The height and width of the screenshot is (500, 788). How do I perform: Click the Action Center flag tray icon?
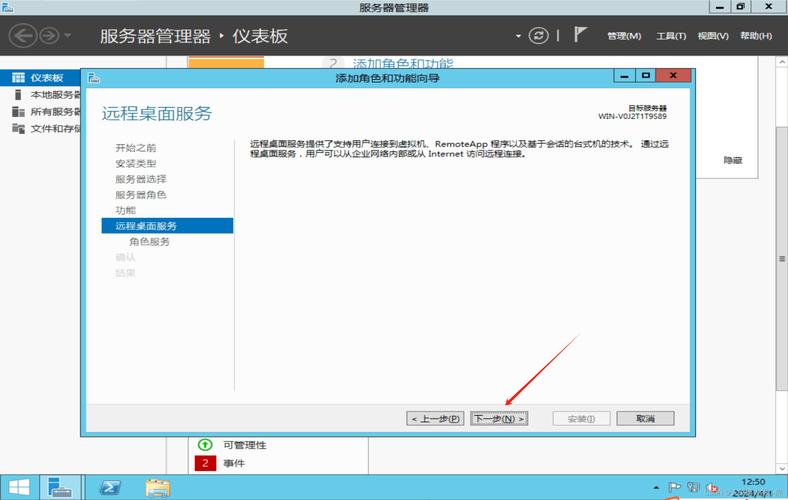click(674, 487)
